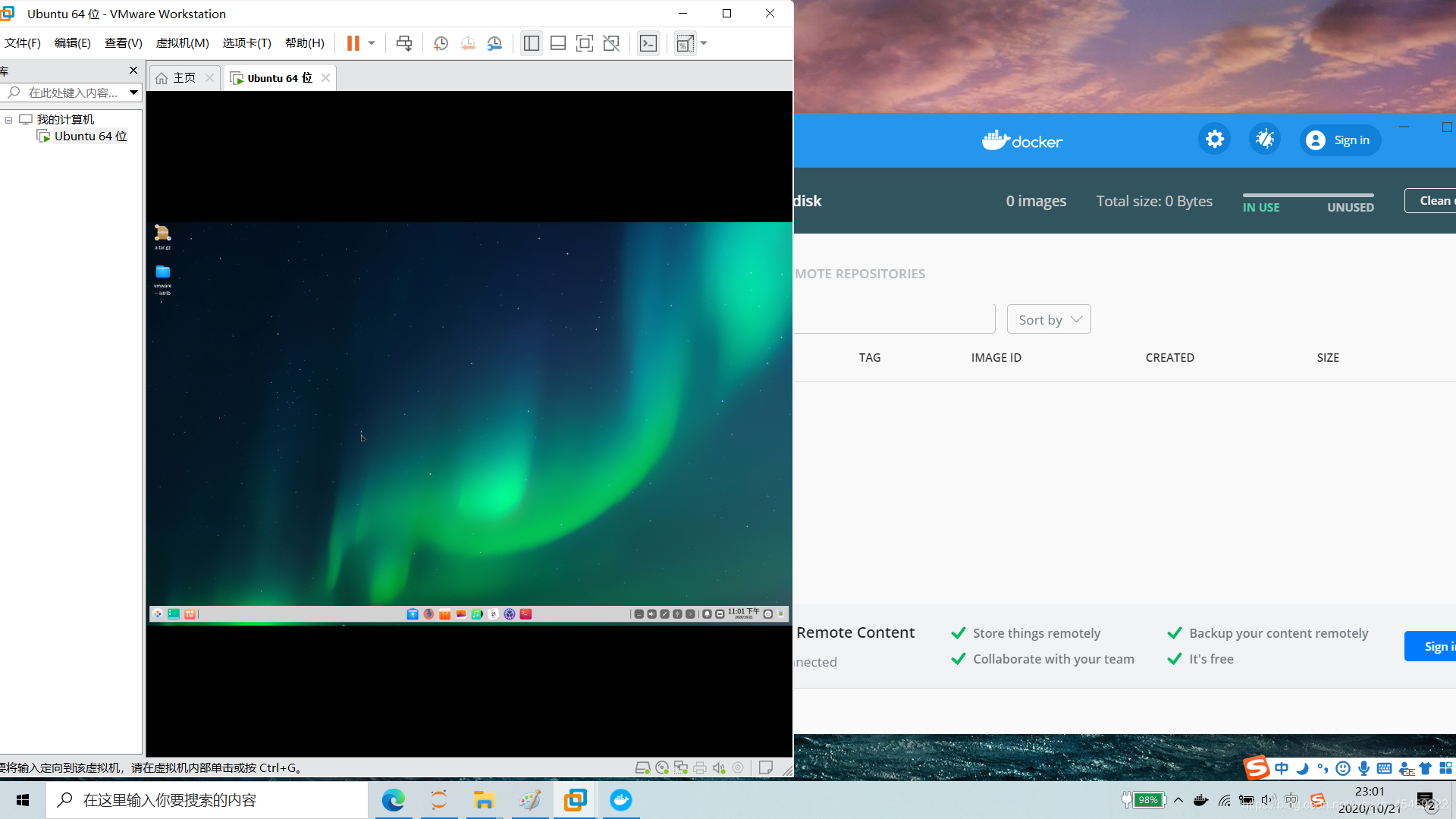Click the Sign in button in Docker Desktop

[x=1341, y=140]
